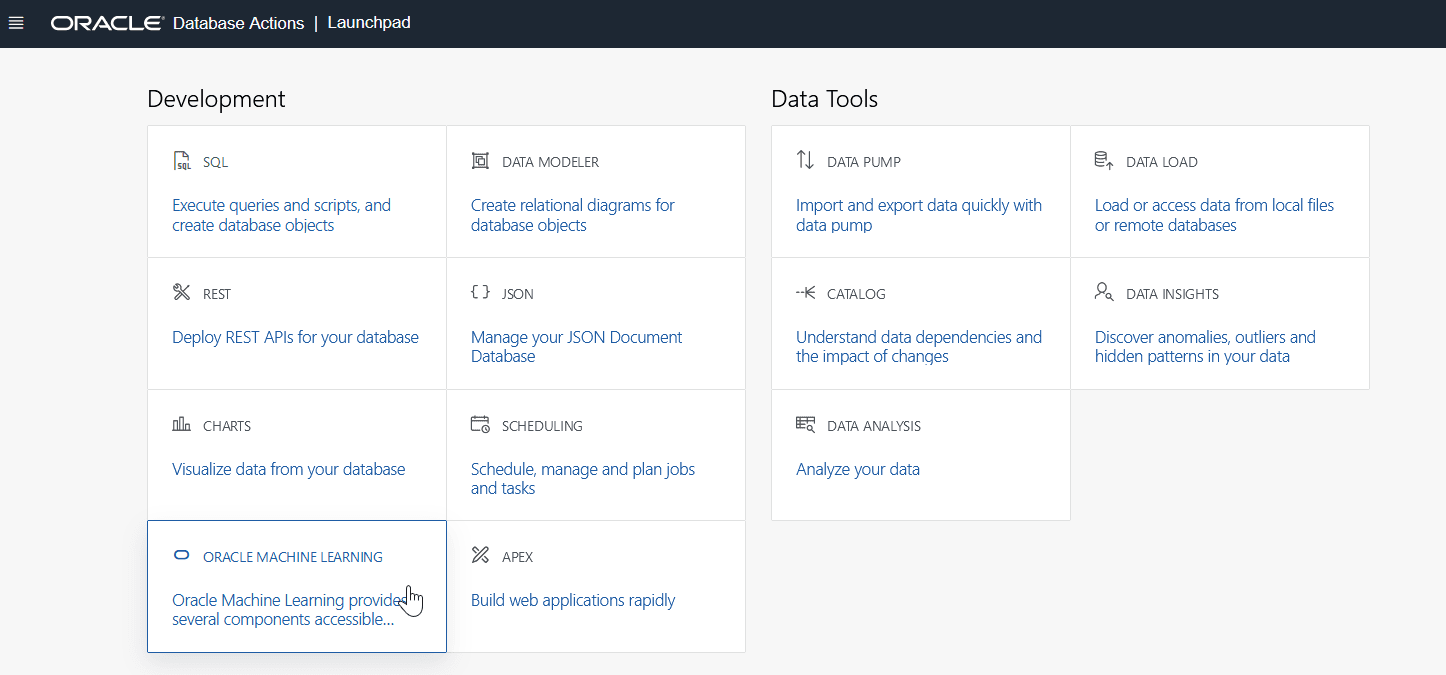Open 'Import and export data quickly' link
Image resolution: width=1446 pixels, height=675 pixels.
tap(919, 215)
